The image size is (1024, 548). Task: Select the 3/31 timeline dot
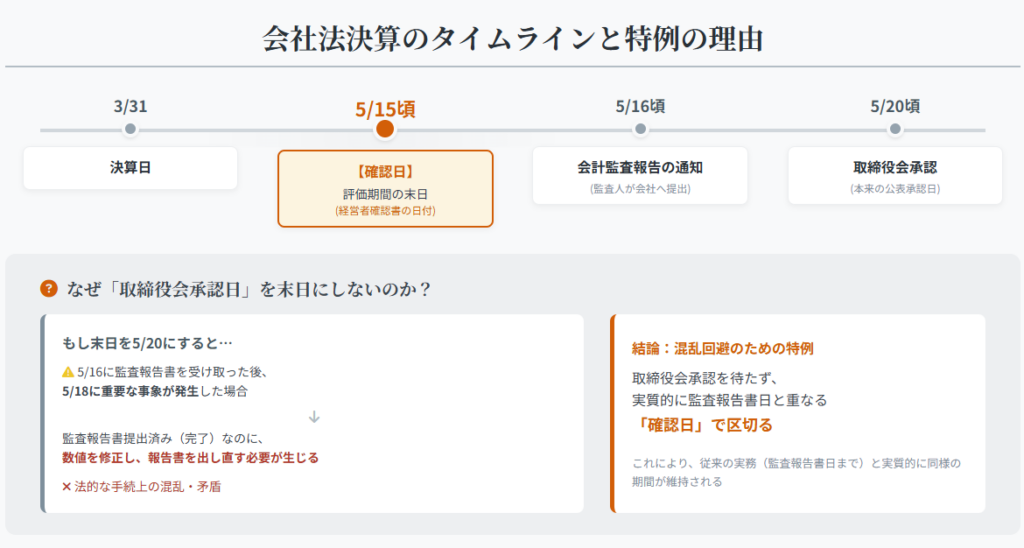pyautogui.click(x=130, y=129)
